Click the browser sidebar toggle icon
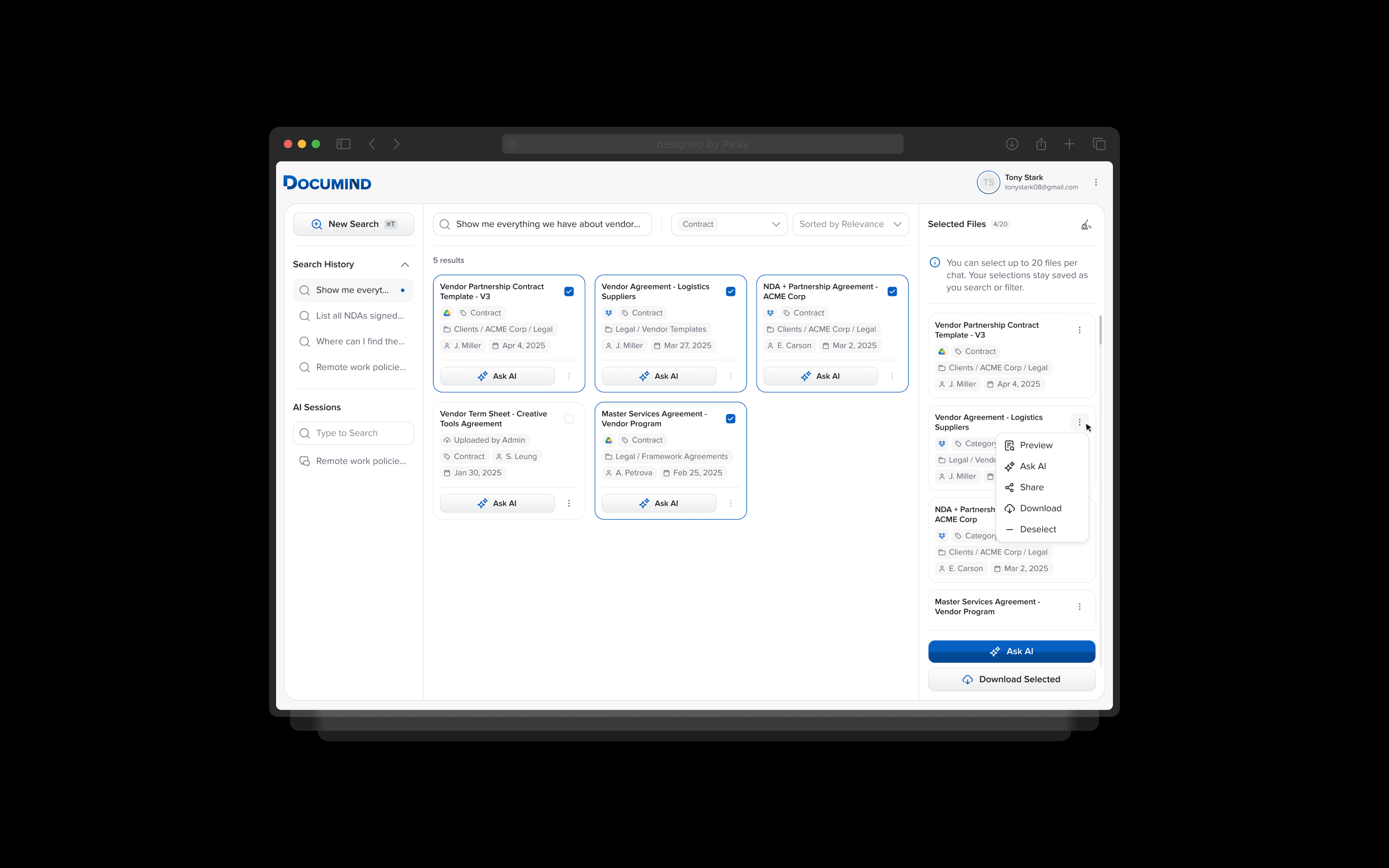The image size is (1389, 868). pyautogui.click(x=343, y=144)
